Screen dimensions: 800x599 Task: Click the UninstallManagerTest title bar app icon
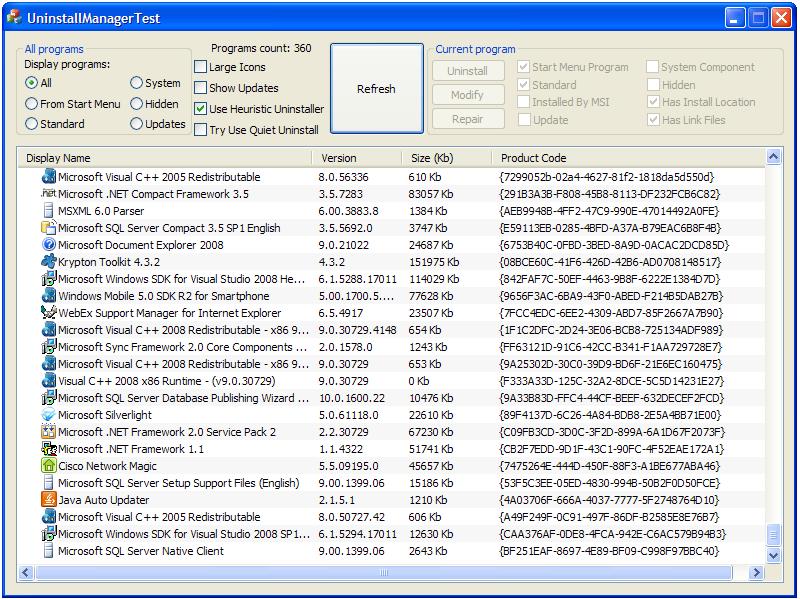coord(14,18)
